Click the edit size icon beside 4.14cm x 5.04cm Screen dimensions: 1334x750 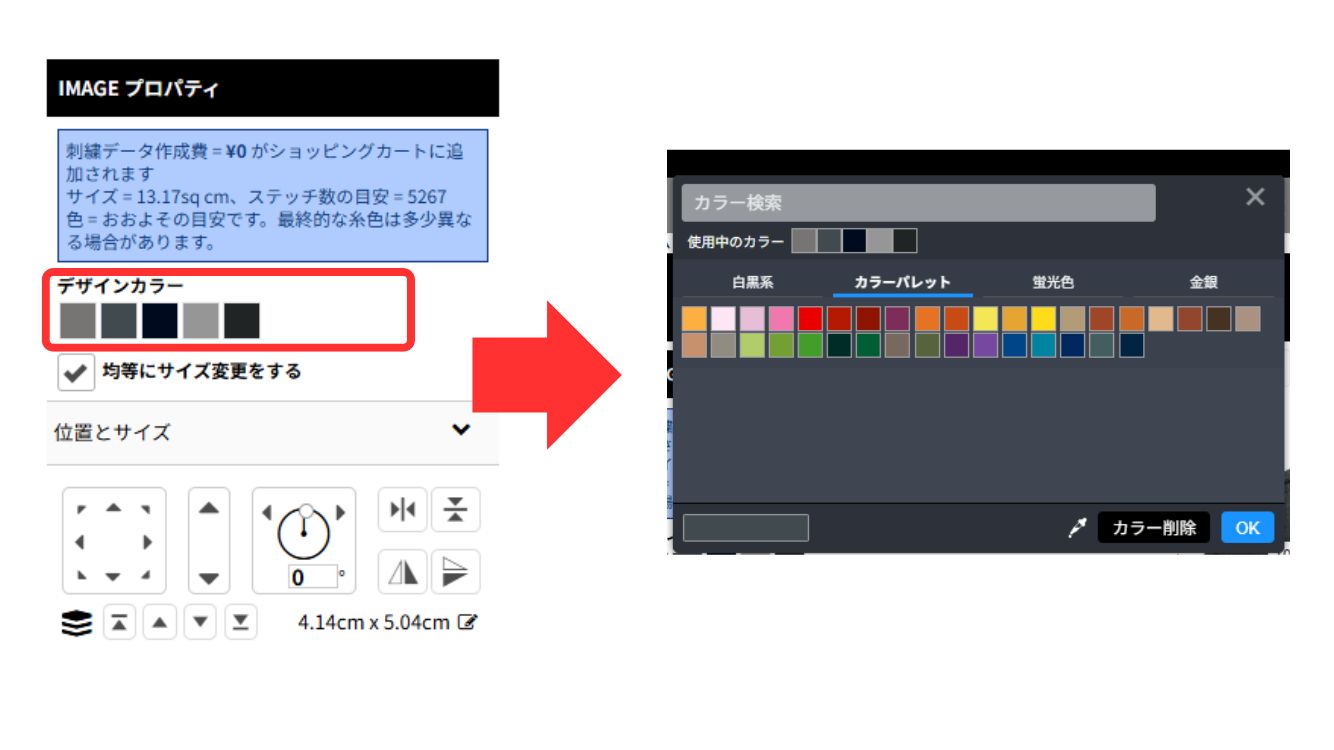point(467,622)
